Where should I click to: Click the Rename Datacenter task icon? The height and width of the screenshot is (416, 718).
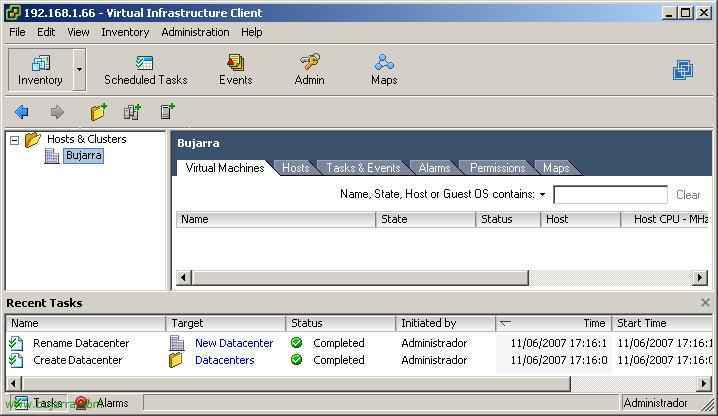(16, 343)
